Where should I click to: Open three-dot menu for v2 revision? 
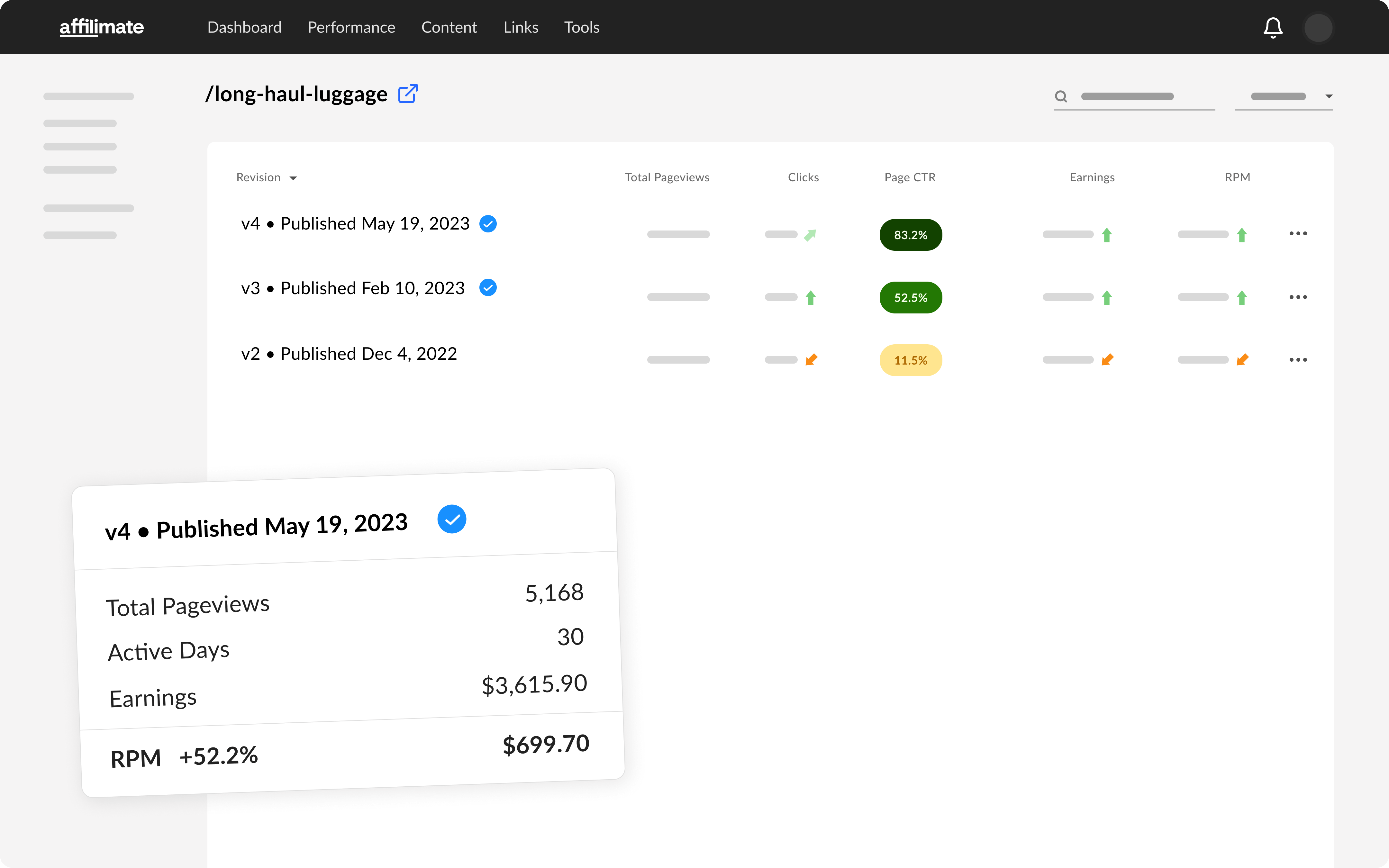click(x=1298, y=360)
